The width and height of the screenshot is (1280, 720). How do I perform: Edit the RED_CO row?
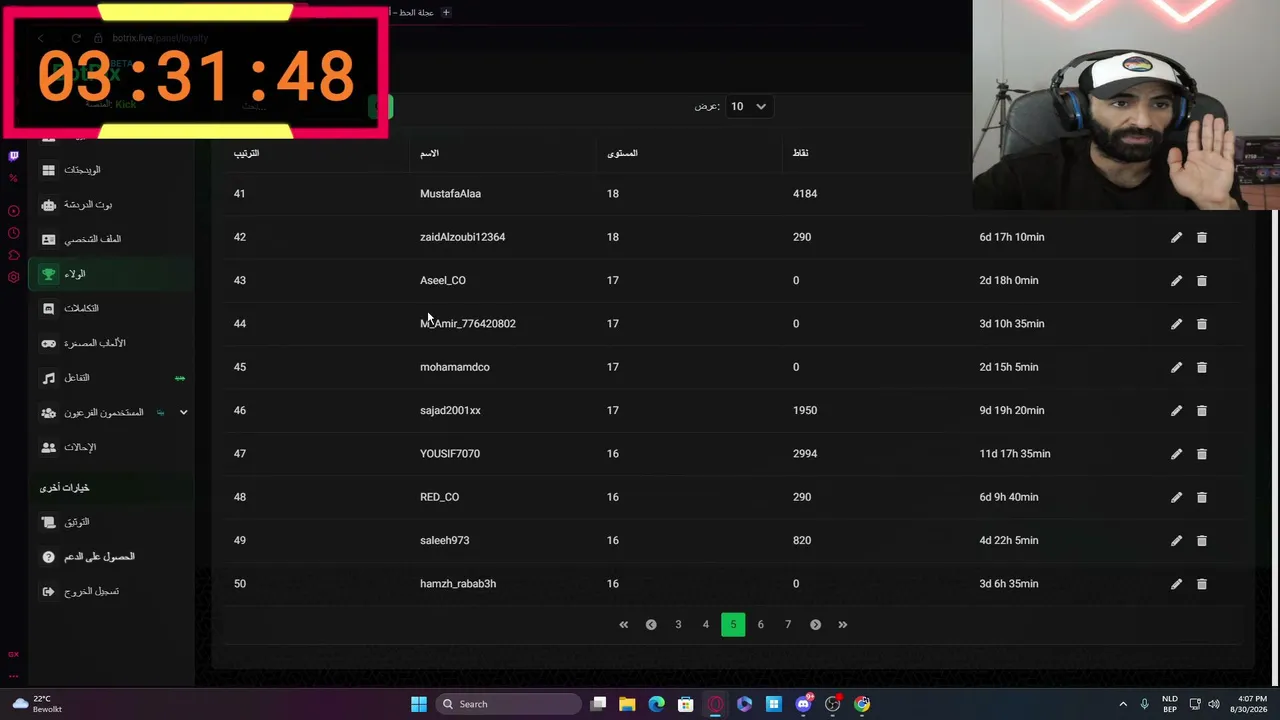click(x=1176, y=497)
